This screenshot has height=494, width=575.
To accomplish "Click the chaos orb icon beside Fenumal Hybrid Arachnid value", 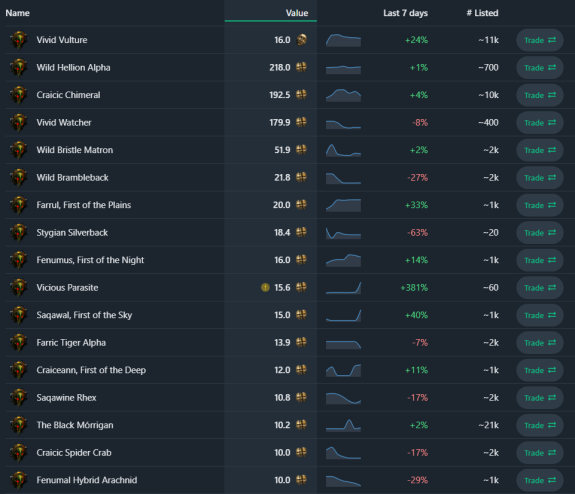I will [301, 480].
